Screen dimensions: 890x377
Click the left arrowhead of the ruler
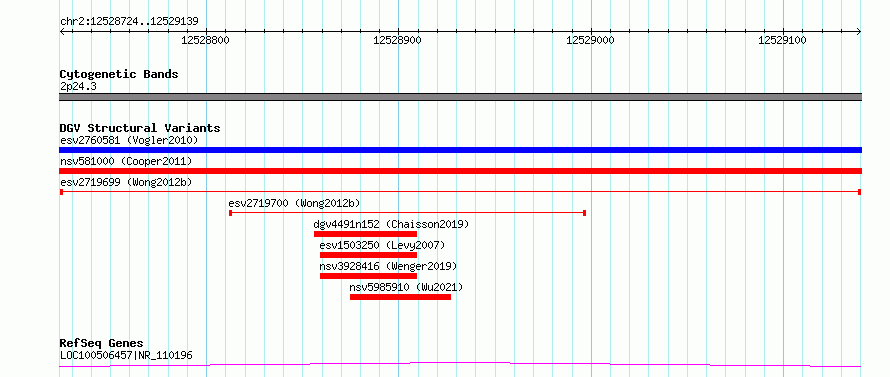pyautogui.click(x=62, y=31)
